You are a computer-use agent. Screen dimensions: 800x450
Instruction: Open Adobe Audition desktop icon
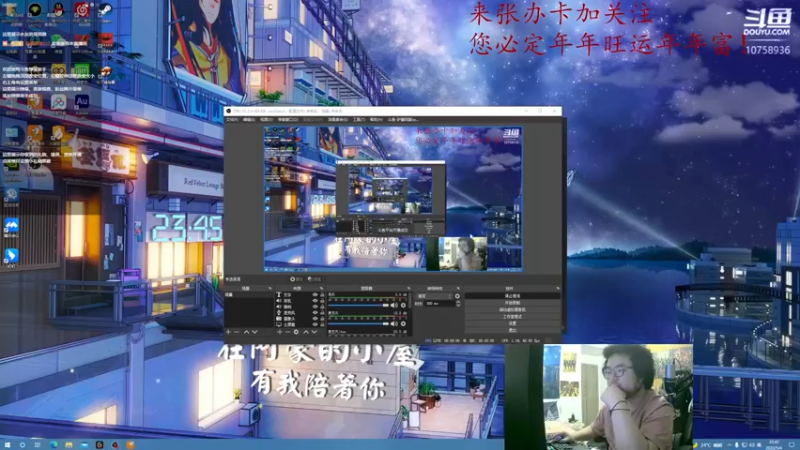tap(82, 102)
